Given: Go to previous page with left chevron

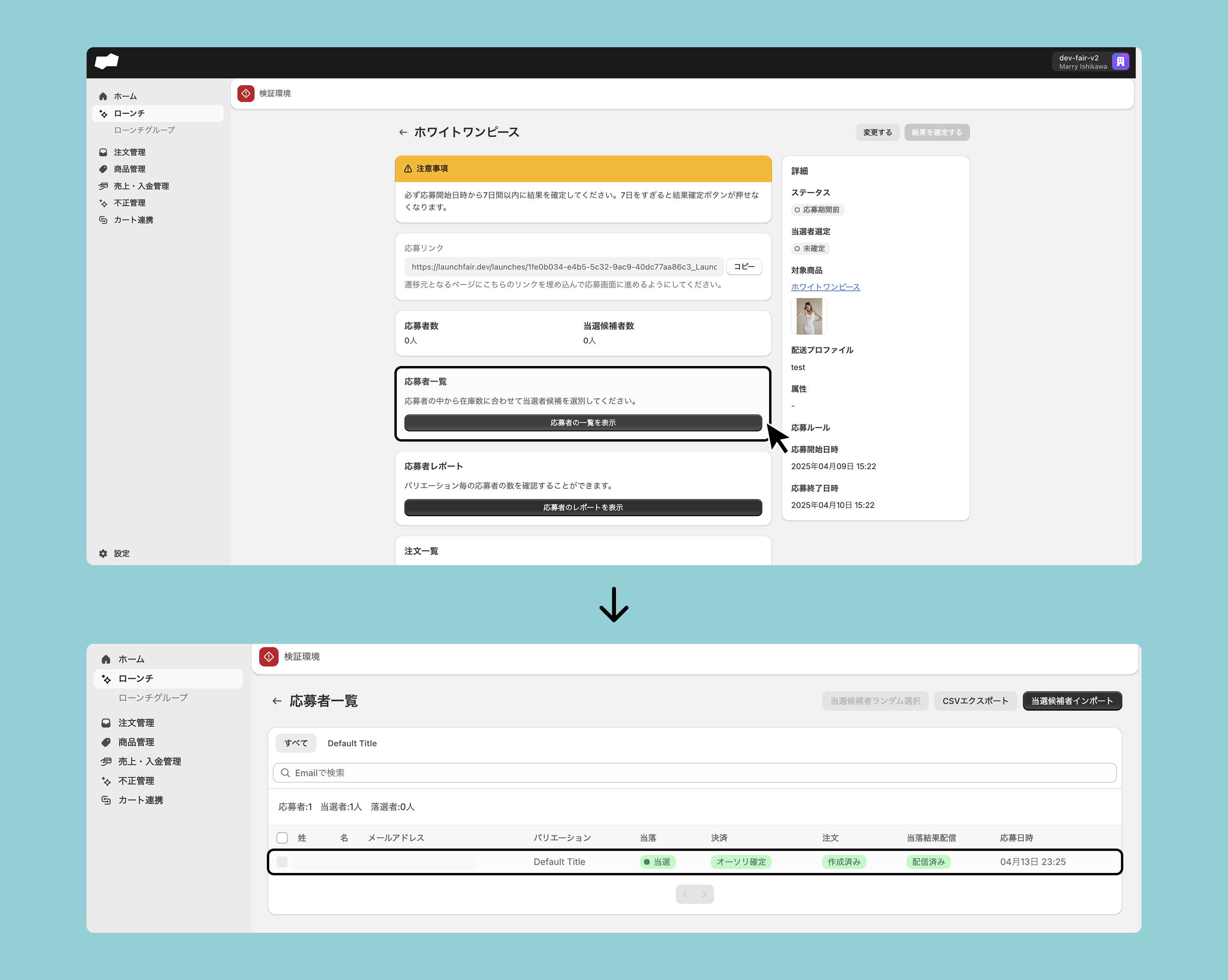Looking at the screenshot, I should [x=685, y=894].
